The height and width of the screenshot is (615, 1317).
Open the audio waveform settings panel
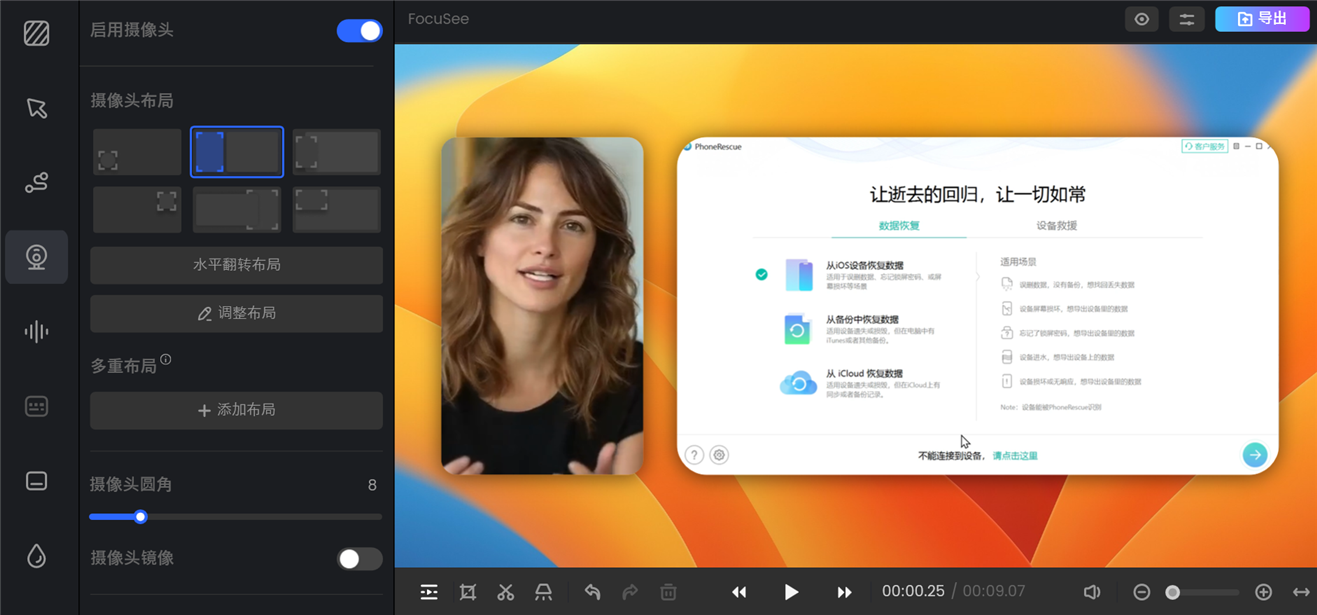click(x=37, y=332)
